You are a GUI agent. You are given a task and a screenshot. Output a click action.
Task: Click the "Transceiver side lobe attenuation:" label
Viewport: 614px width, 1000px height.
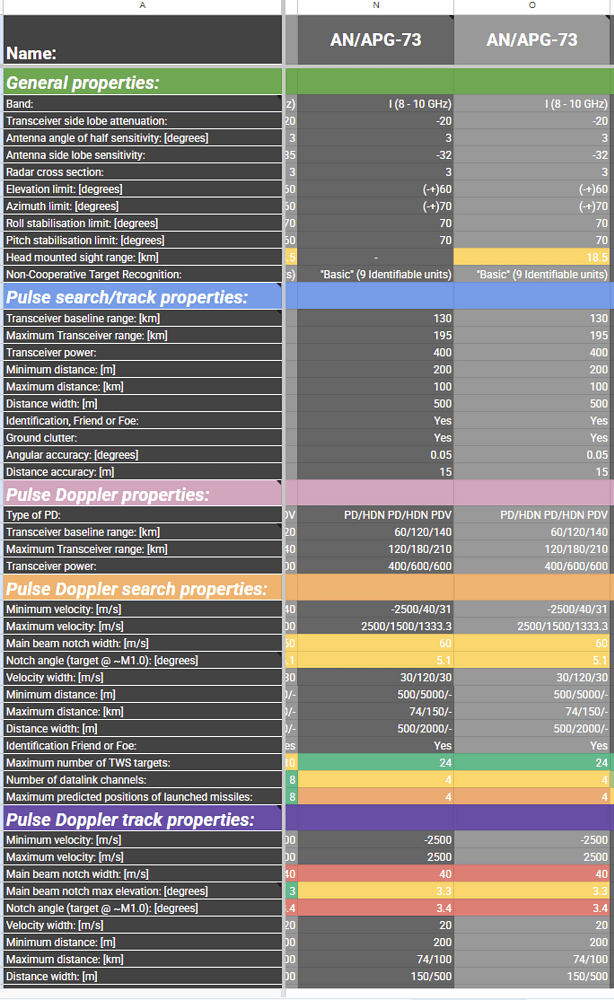coord(142,121)
